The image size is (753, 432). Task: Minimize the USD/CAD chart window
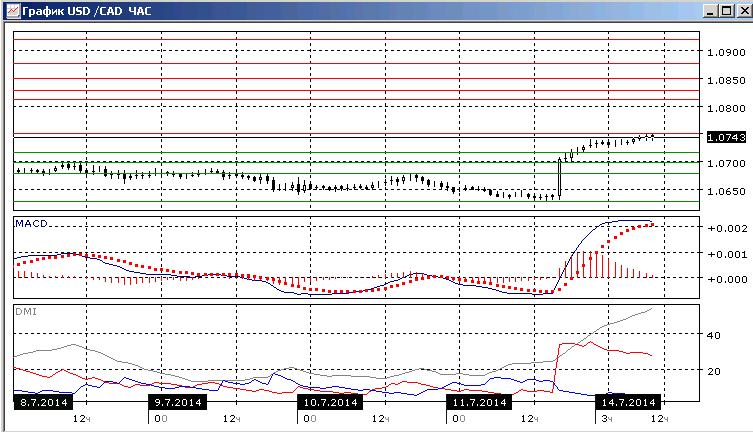point(711,11)
